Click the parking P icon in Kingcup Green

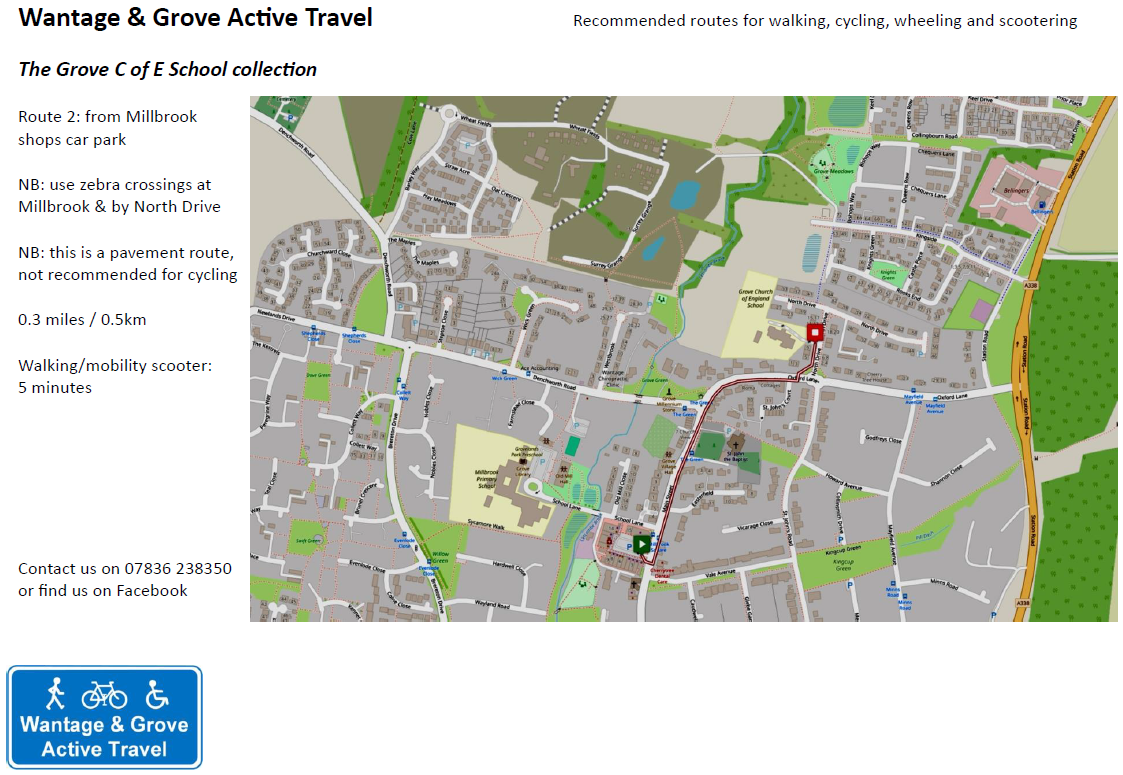849,585
